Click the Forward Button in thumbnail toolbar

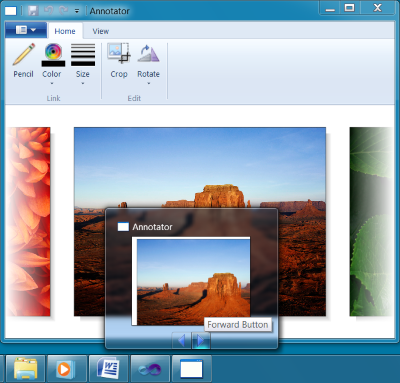click(x=201, y=341)
